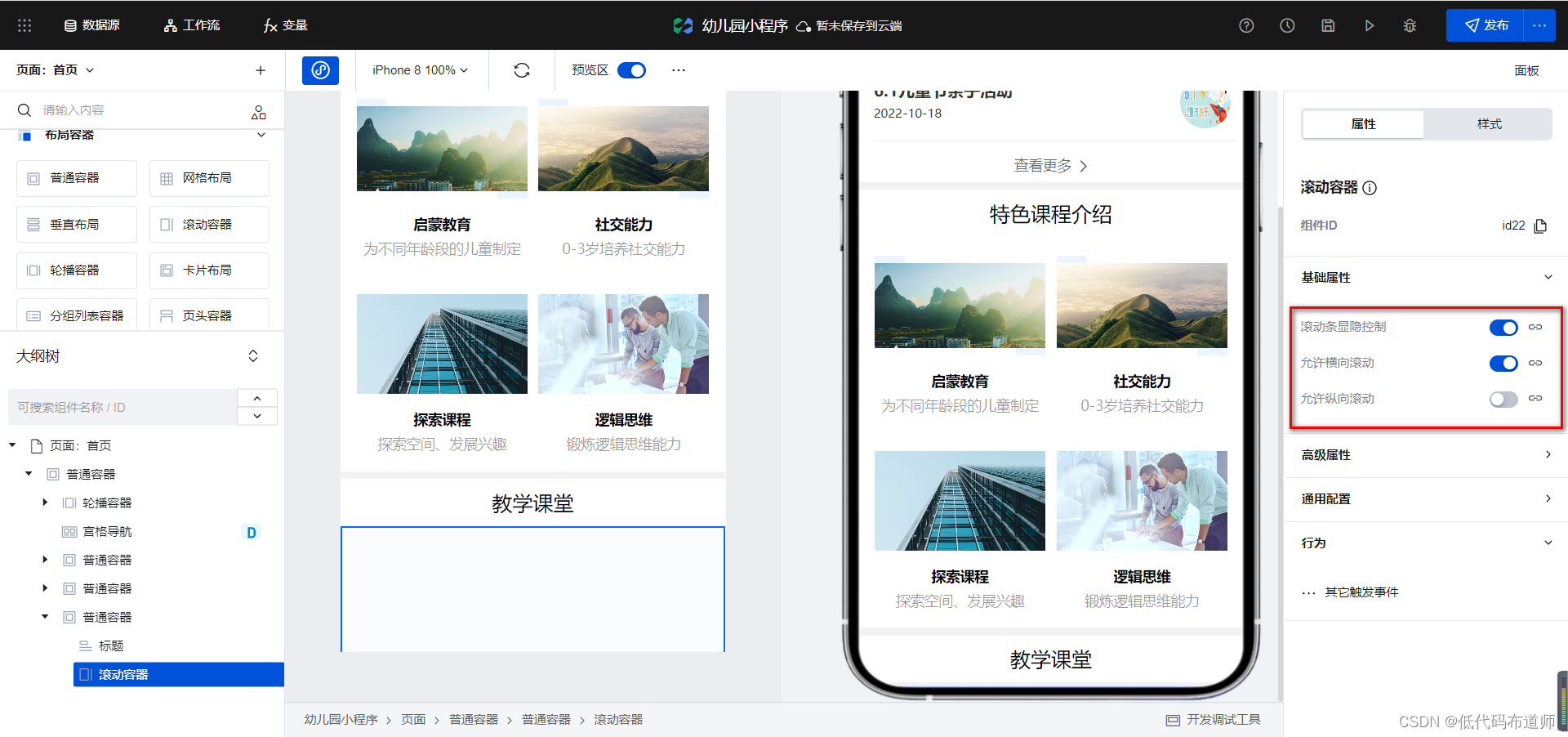Select the 普通容器 component tile
The width and height of the screenshot is (1568, 737).
77,178
